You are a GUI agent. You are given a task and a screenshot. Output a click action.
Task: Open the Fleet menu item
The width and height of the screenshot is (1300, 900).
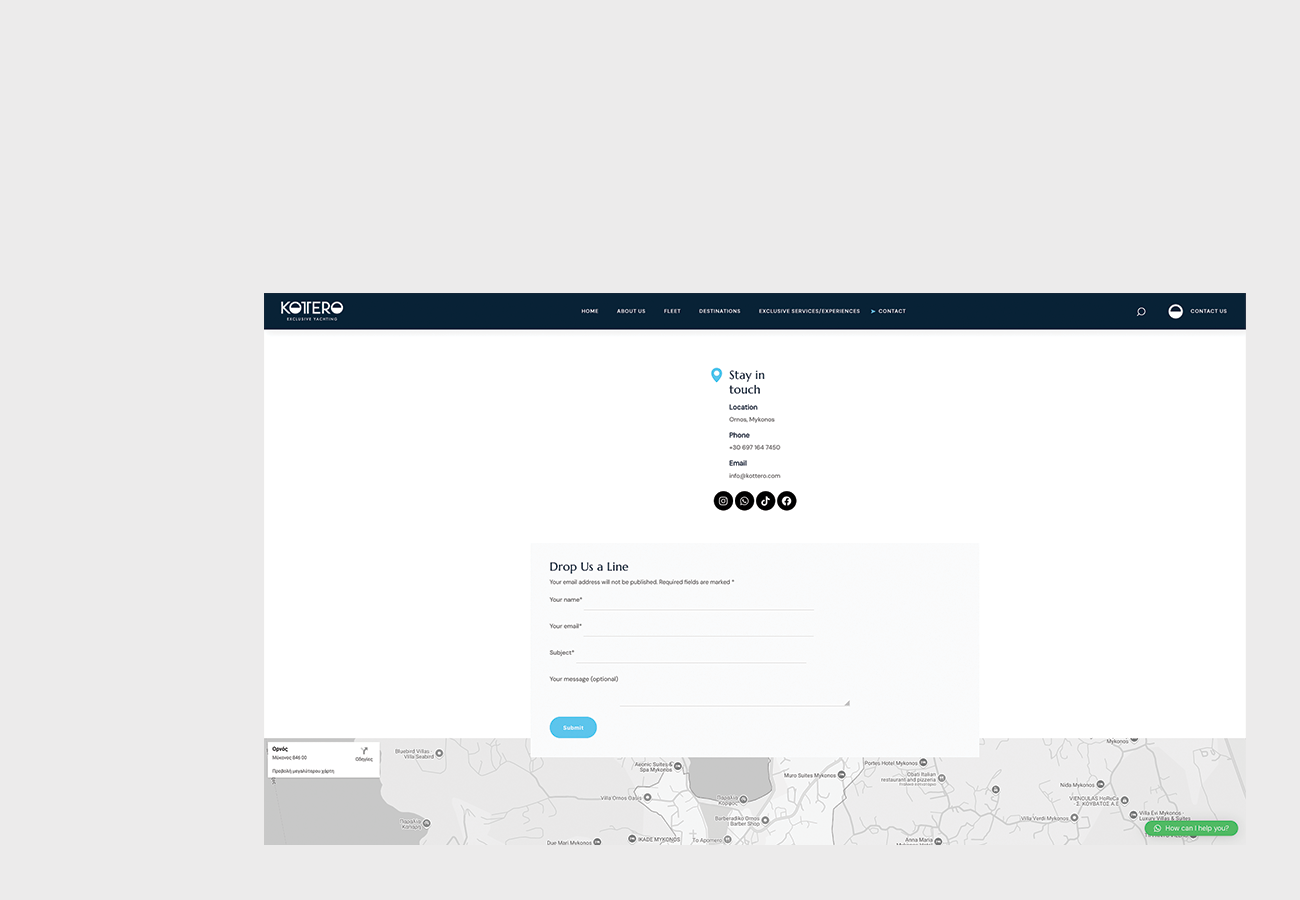click(x=672, y=311)
